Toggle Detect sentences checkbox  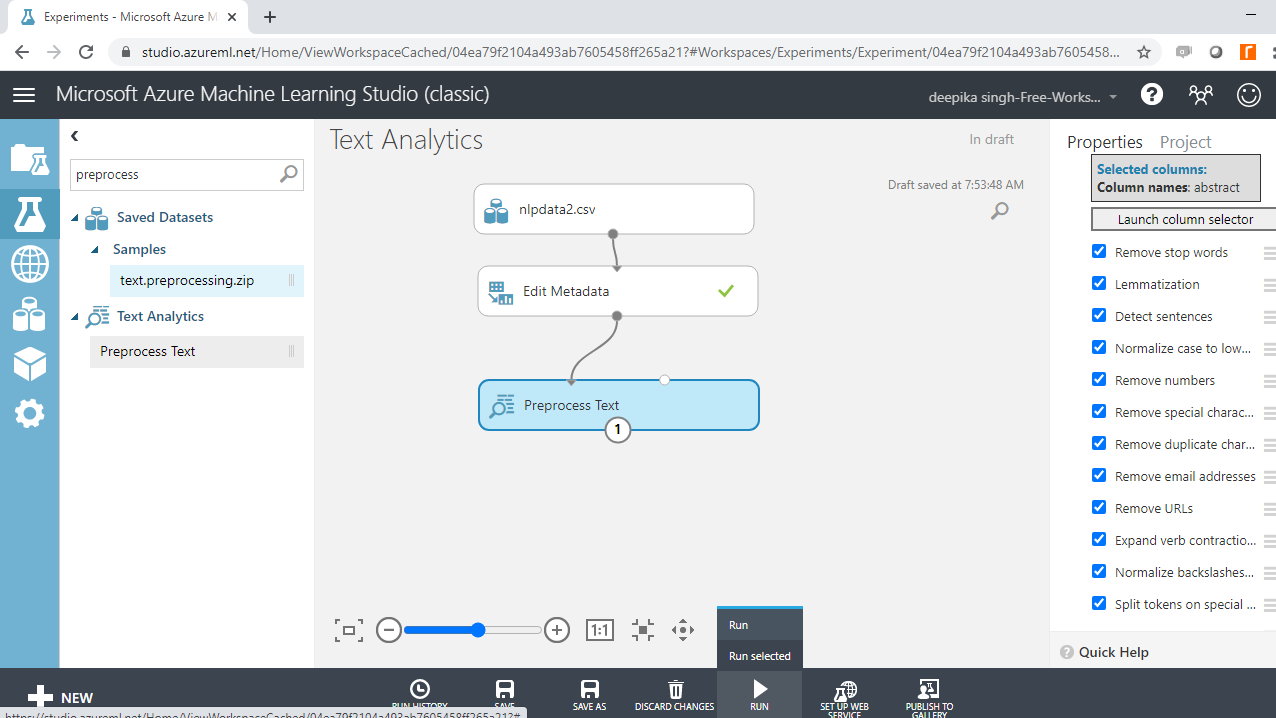[x=1099, y=316]
